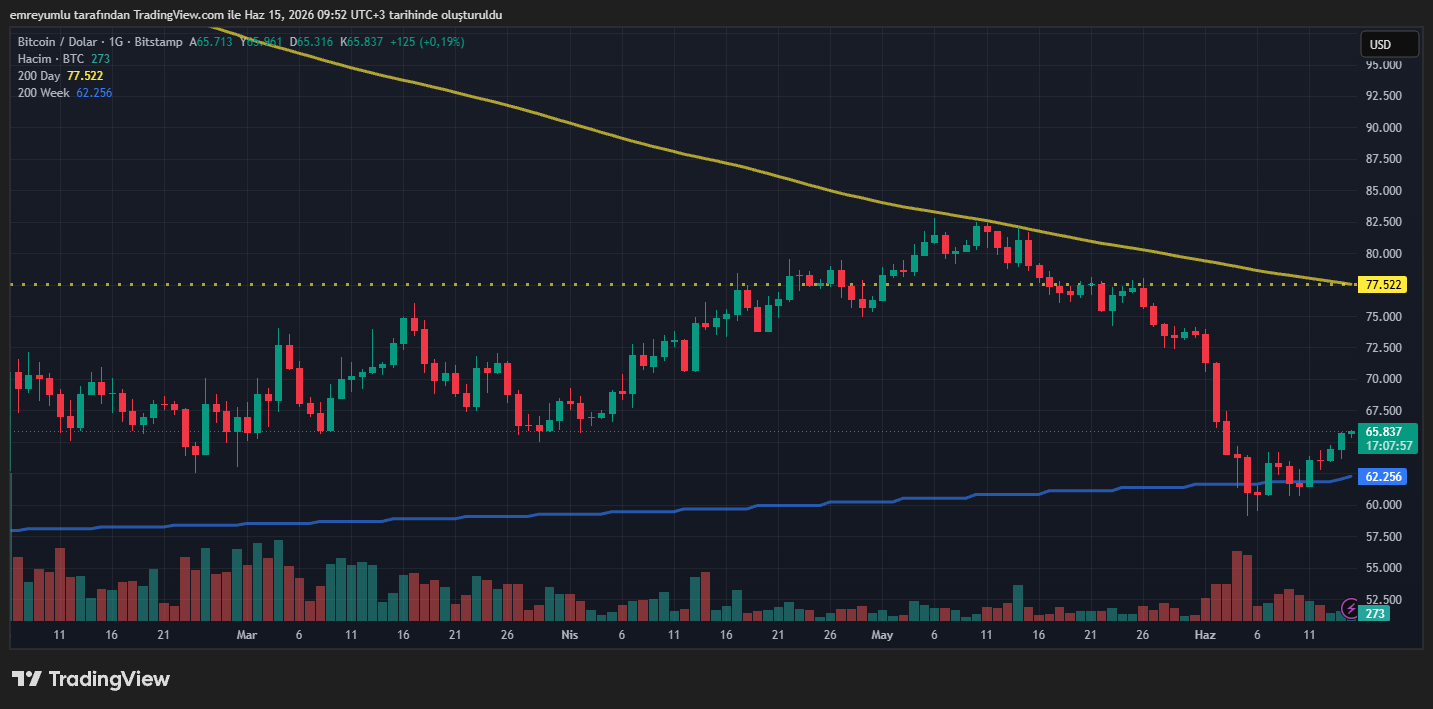
Task: Click the 57.500 price axis label
Action: click(x=1383, y=537)
